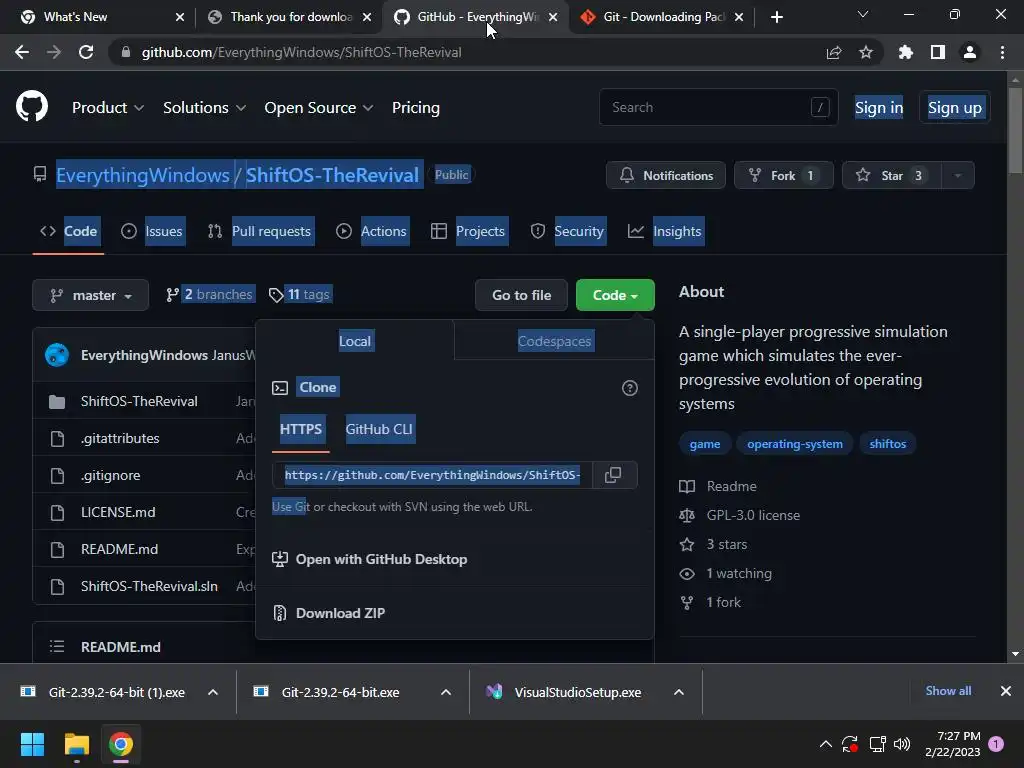The image size is (1024, 768).
Task: Copy the clone URL to clipboard
Action: pyautogui.click(x=613, y=475)
